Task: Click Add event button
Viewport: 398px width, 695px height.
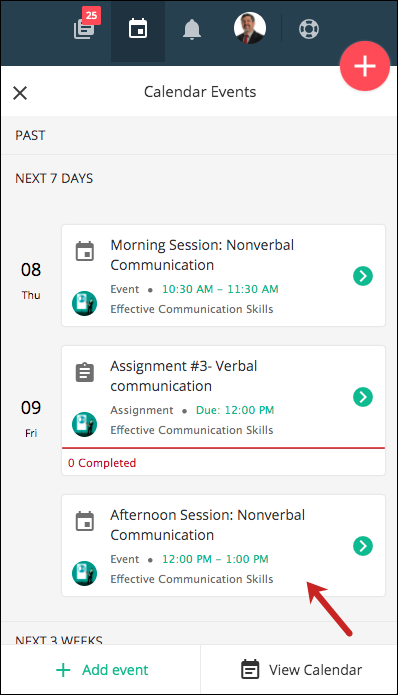Action: click(x=102, y=670)
